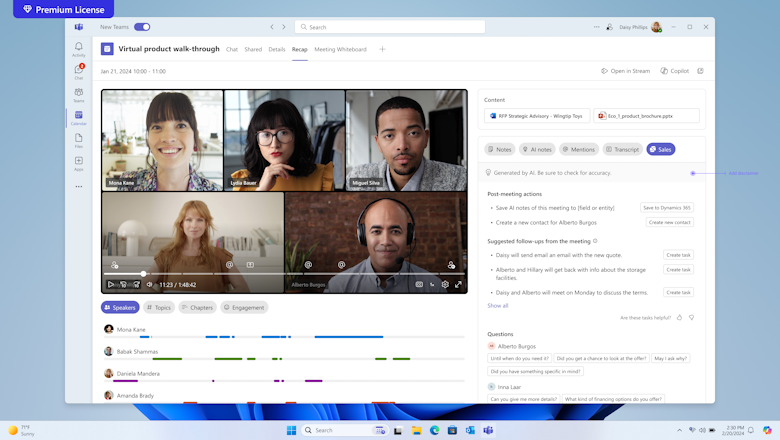The width and height of the screenshot is (780, 440).
Task: Expand the list with Show all
Action: coord(498,305)
